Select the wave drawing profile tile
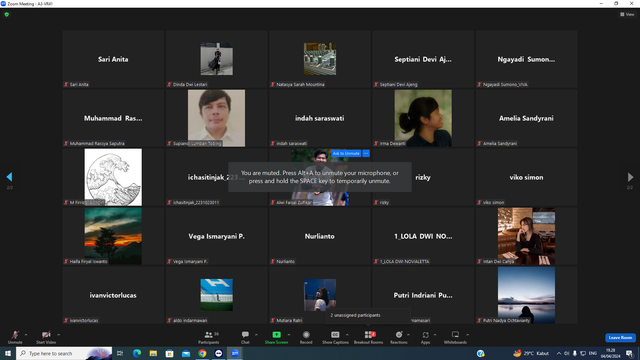 coord(113,177)
